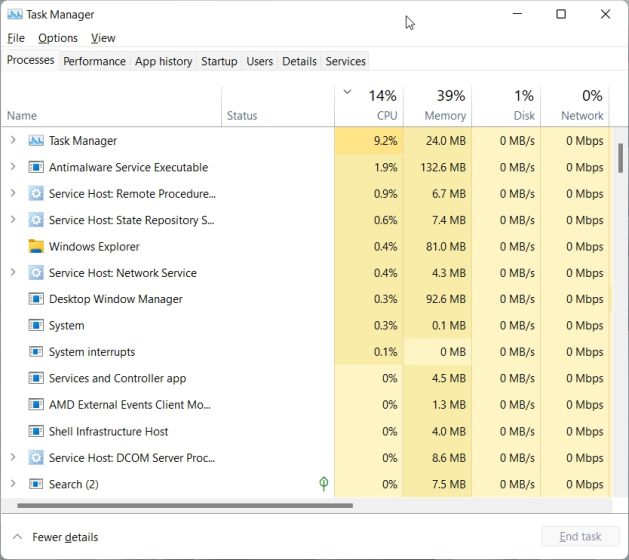
Task: Switch to the Users tab
Action: [260, 61]
